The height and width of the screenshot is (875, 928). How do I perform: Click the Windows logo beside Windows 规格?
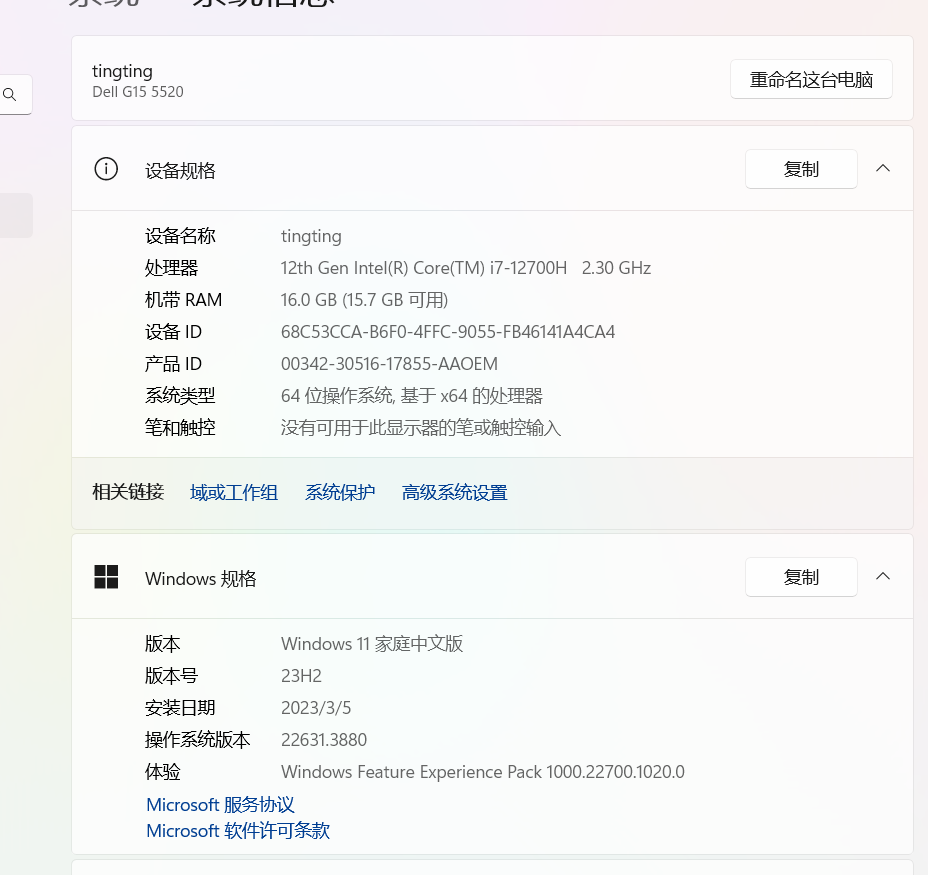[106, 577]
